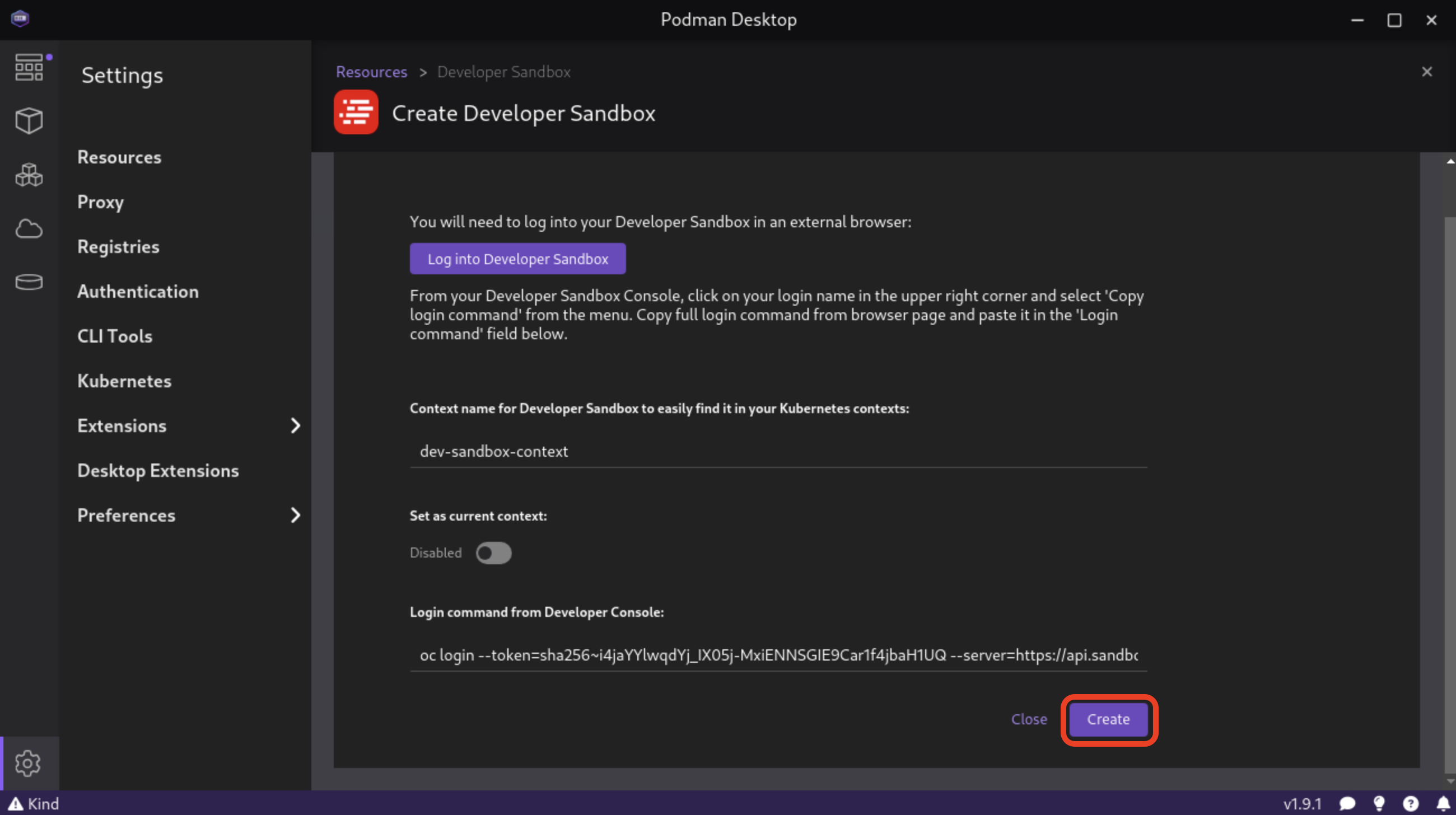Expand the Extensions submenu chevron
Image resolution: width=1456 pixels, height=815 pixels.
click(x=295, y=425)
